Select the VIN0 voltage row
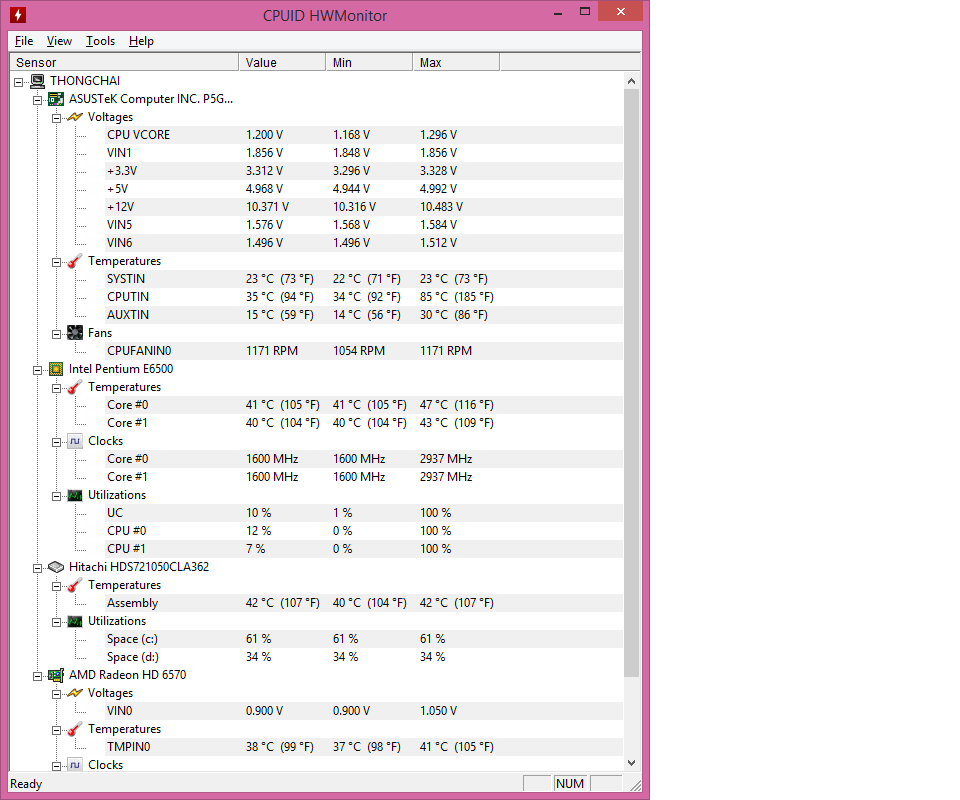Image resolution: width=960 pixels, height=800 pixels. tap(364, 711)
